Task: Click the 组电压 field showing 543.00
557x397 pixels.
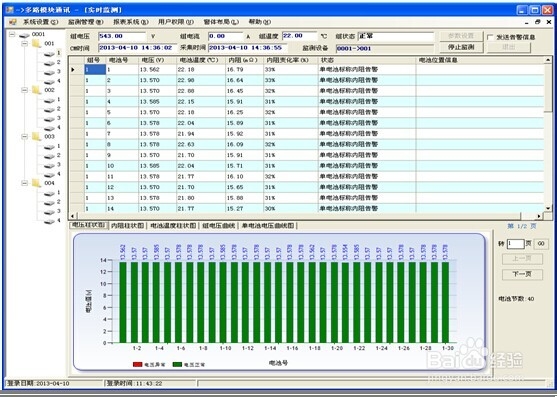Action: 122,36
